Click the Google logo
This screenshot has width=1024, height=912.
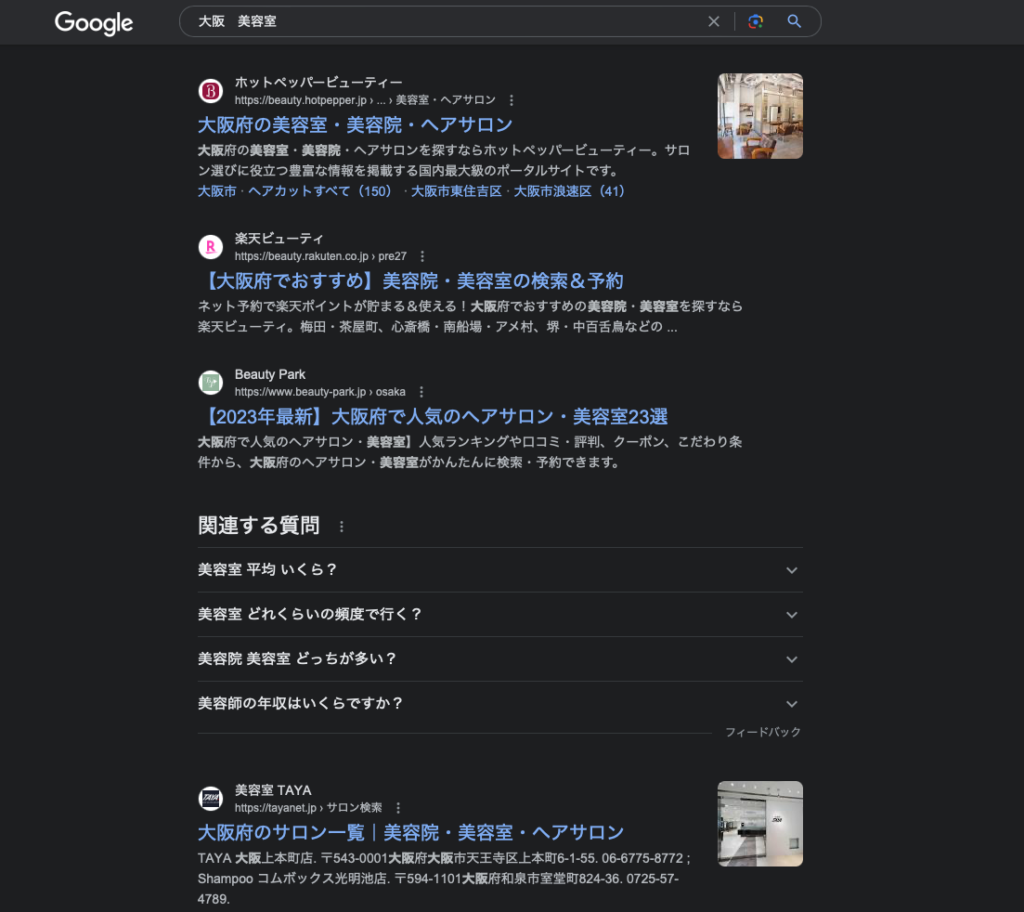(93, 23)
